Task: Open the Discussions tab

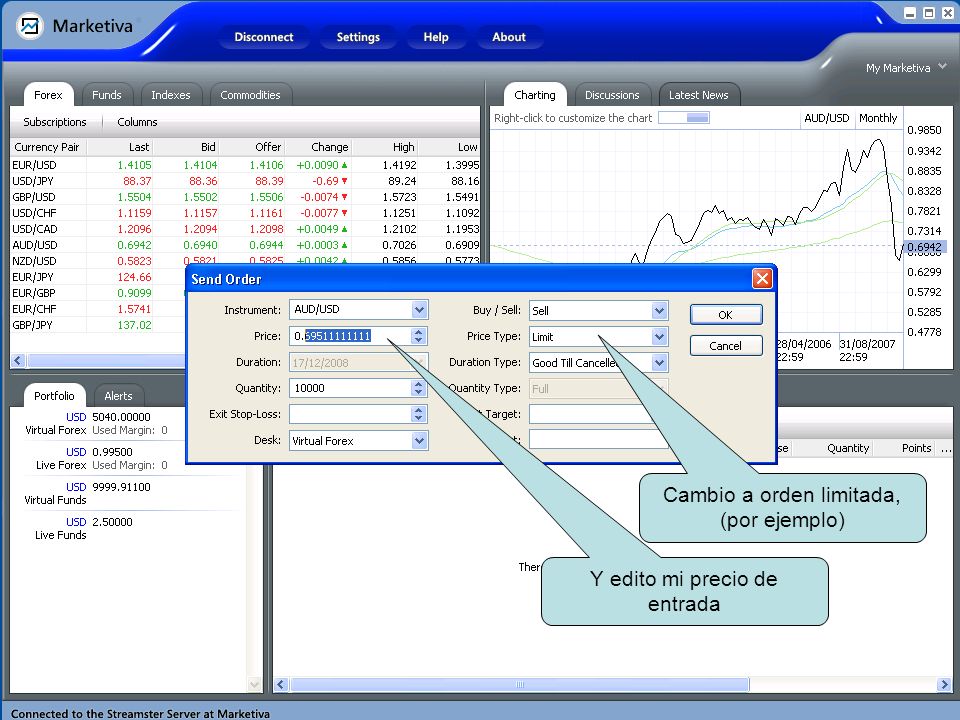Action: [612, 95]
